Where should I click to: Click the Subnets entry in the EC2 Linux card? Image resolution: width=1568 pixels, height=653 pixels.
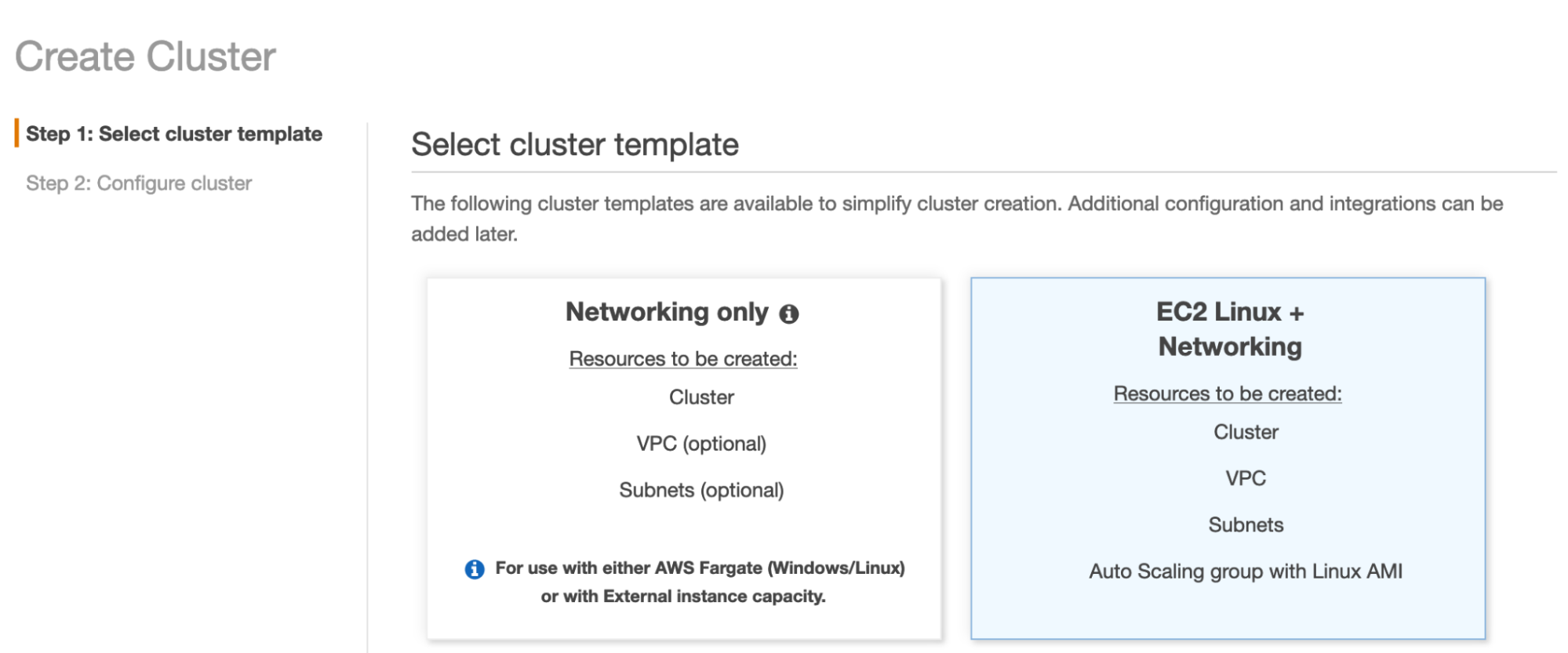tap(1245, 524)
